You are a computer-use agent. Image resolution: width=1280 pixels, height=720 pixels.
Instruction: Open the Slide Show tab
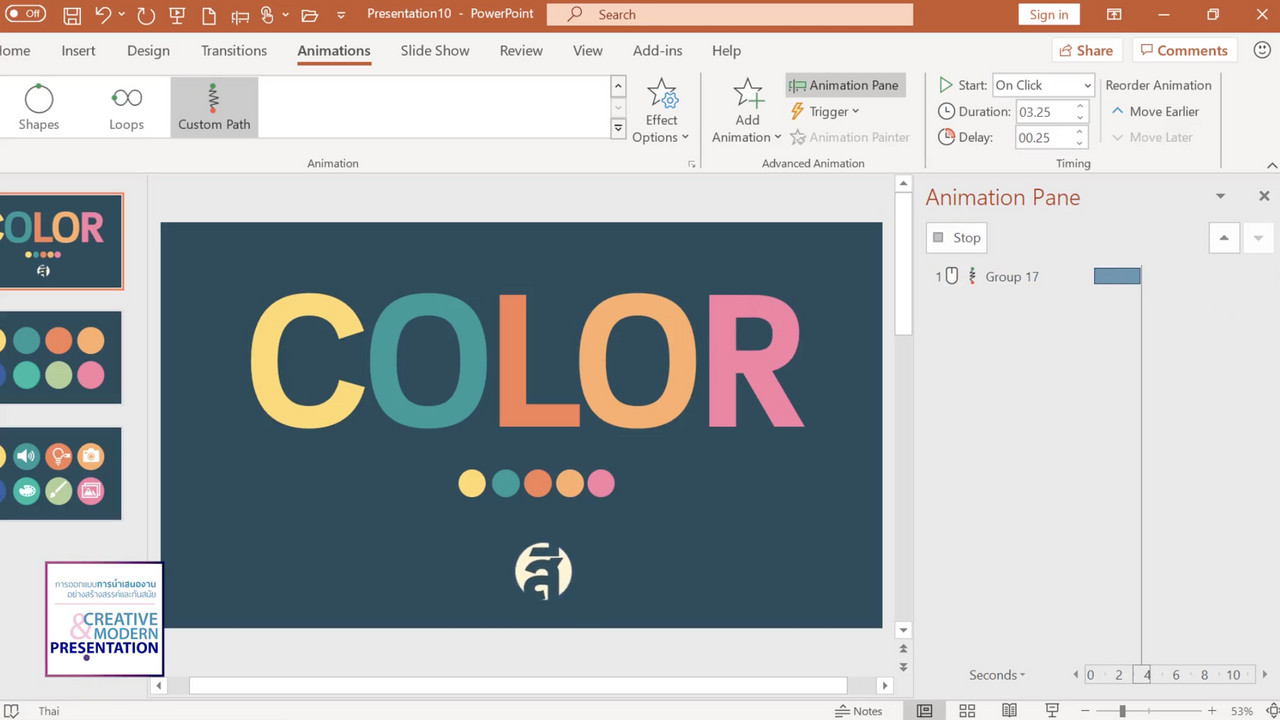[x=435, y=51]
